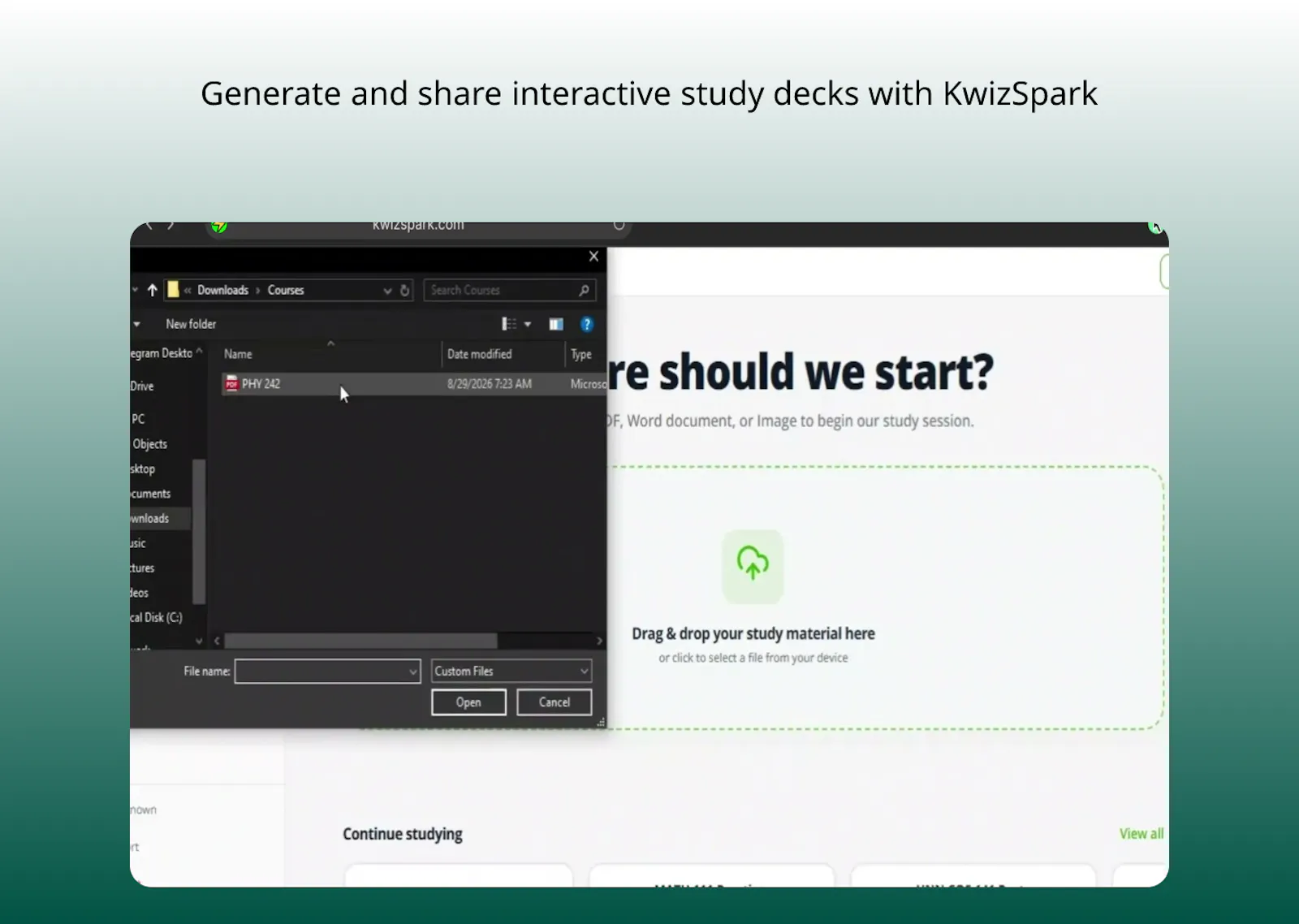Select Videos in the navigation pane

(x=140, y=593)
